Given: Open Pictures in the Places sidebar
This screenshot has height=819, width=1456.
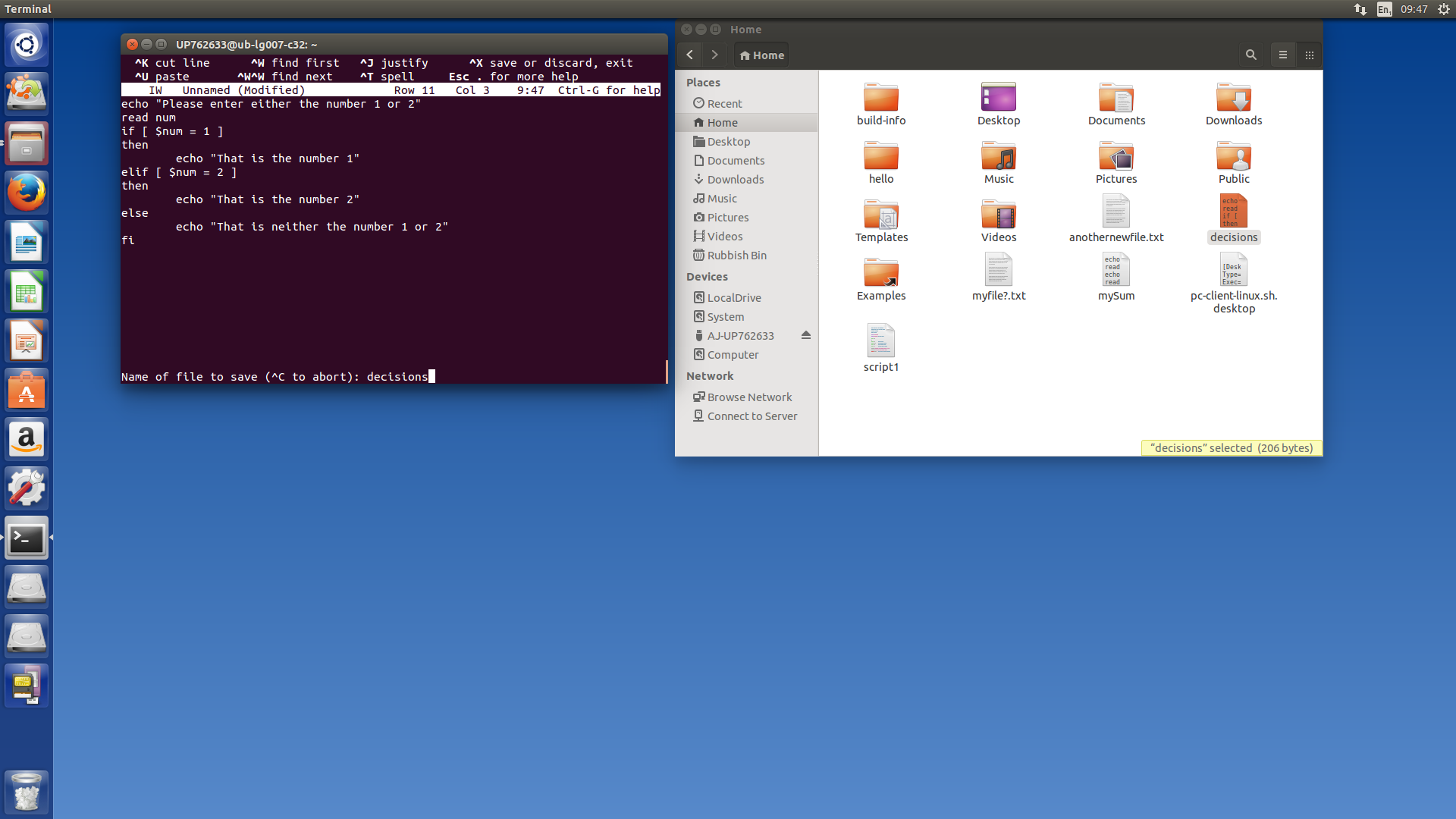Looking at the screenshot, I should tap(747, 217).
